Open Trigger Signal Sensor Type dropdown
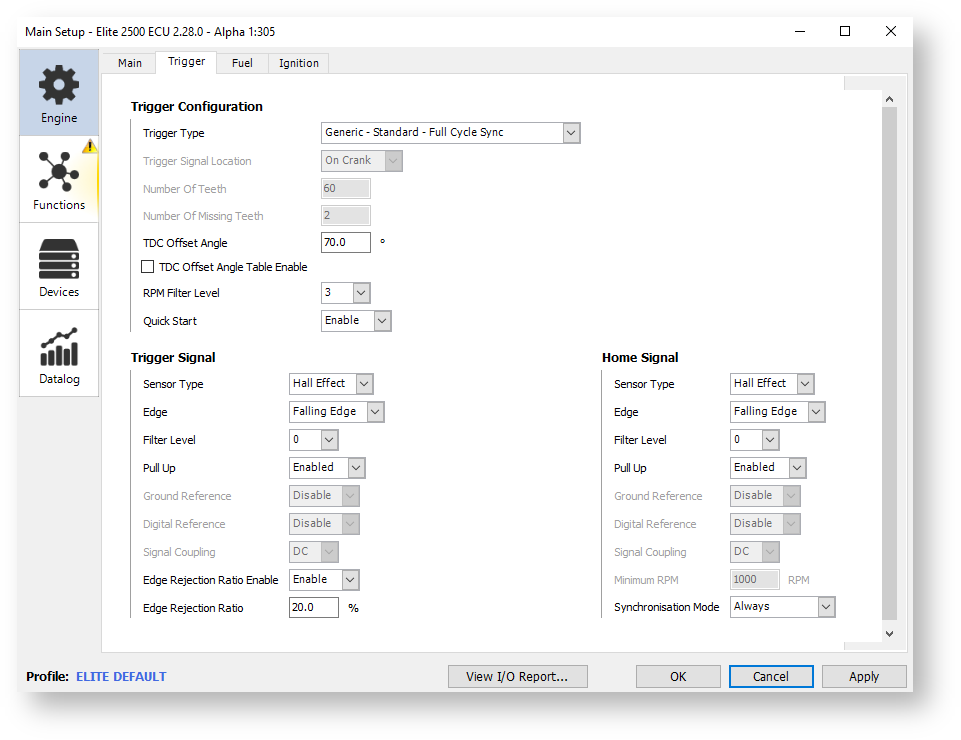The height and width of the screenshot is (740, 961). [331, 384]
